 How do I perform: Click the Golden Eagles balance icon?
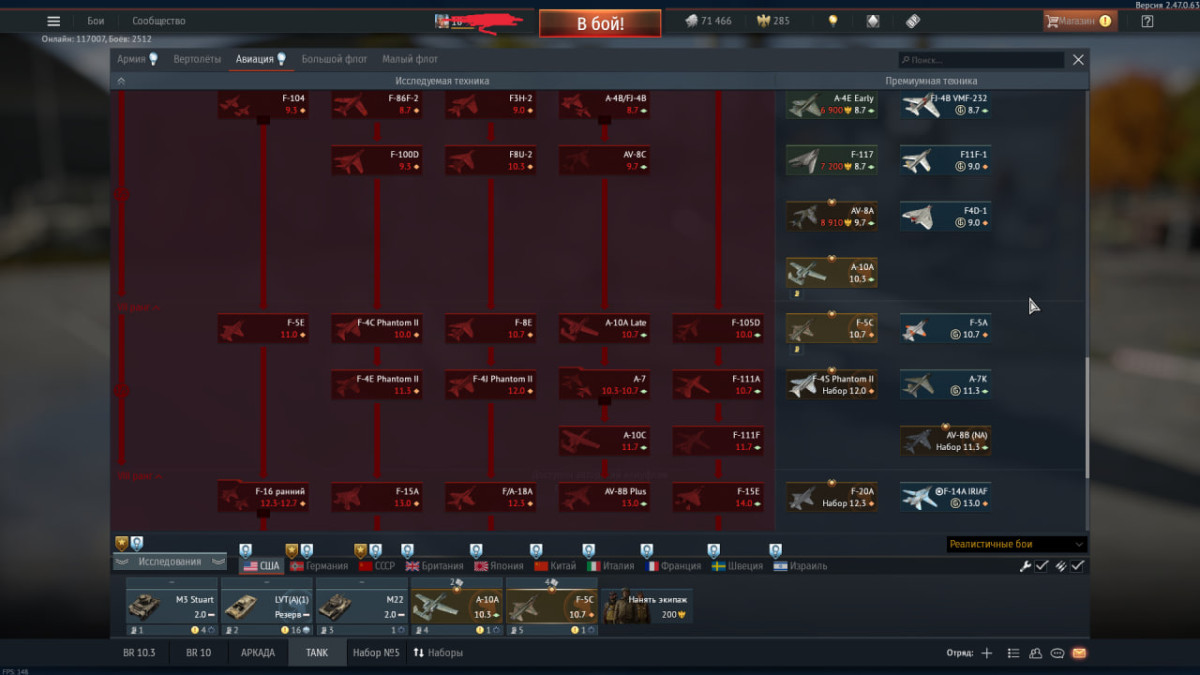[762, 21]
